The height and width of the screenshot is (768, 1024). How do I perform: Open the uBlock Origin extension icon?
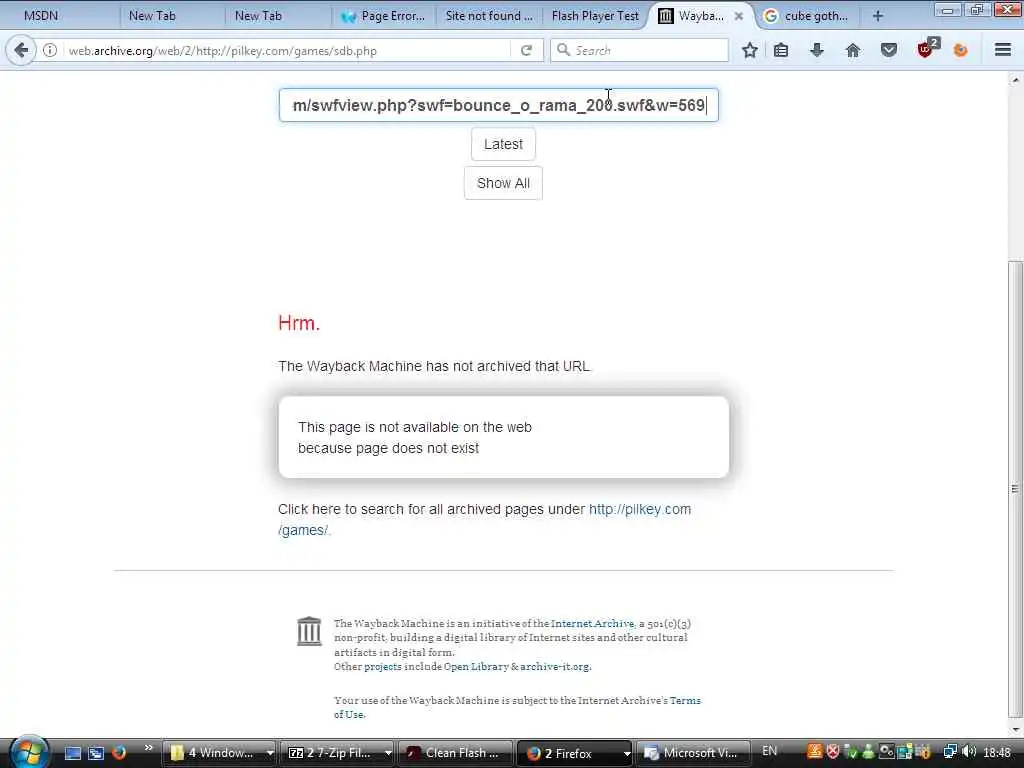(926, 49)
